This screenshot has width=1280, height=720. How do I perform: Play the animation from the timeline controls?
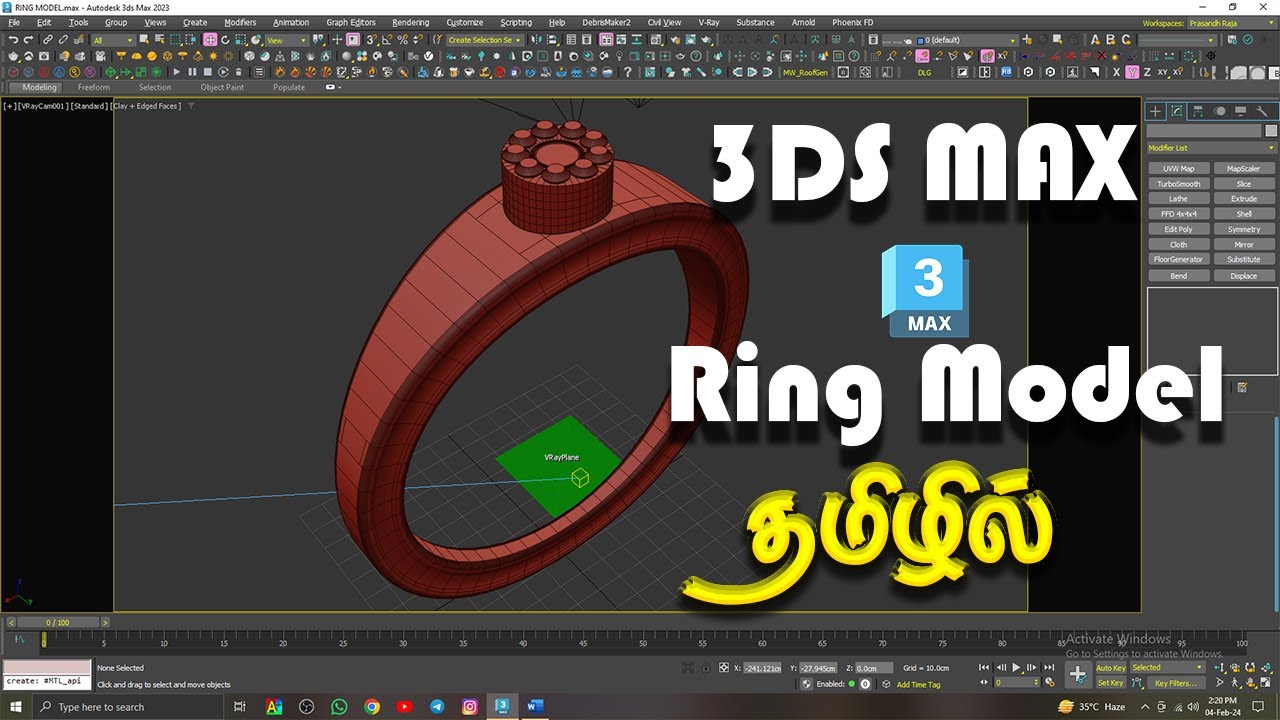click(1016, 667)
